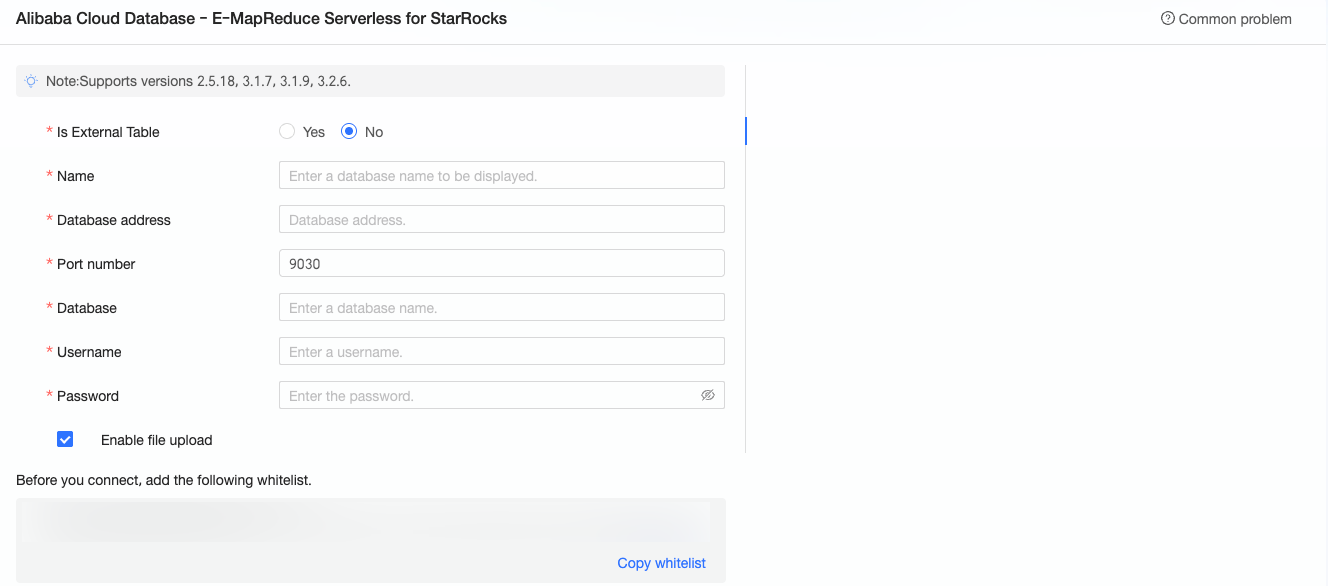This screenshot has width=1328, height=586.
Task: Click the blurred whitelist address box
Action: (x=370, y=522)
